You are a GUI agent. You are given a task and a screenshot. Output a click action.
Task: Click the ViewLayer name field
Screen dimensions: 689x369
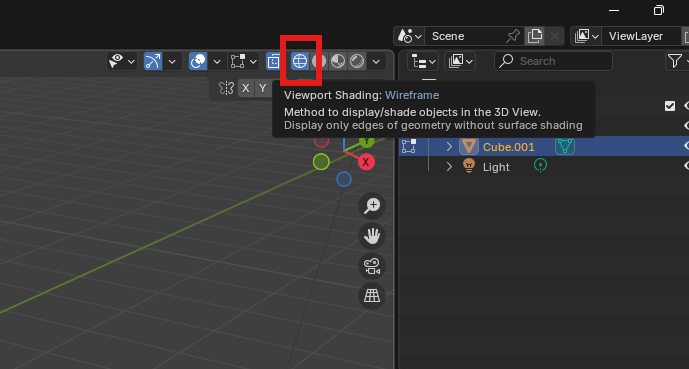pyautogui.click(x=641, y=36)
